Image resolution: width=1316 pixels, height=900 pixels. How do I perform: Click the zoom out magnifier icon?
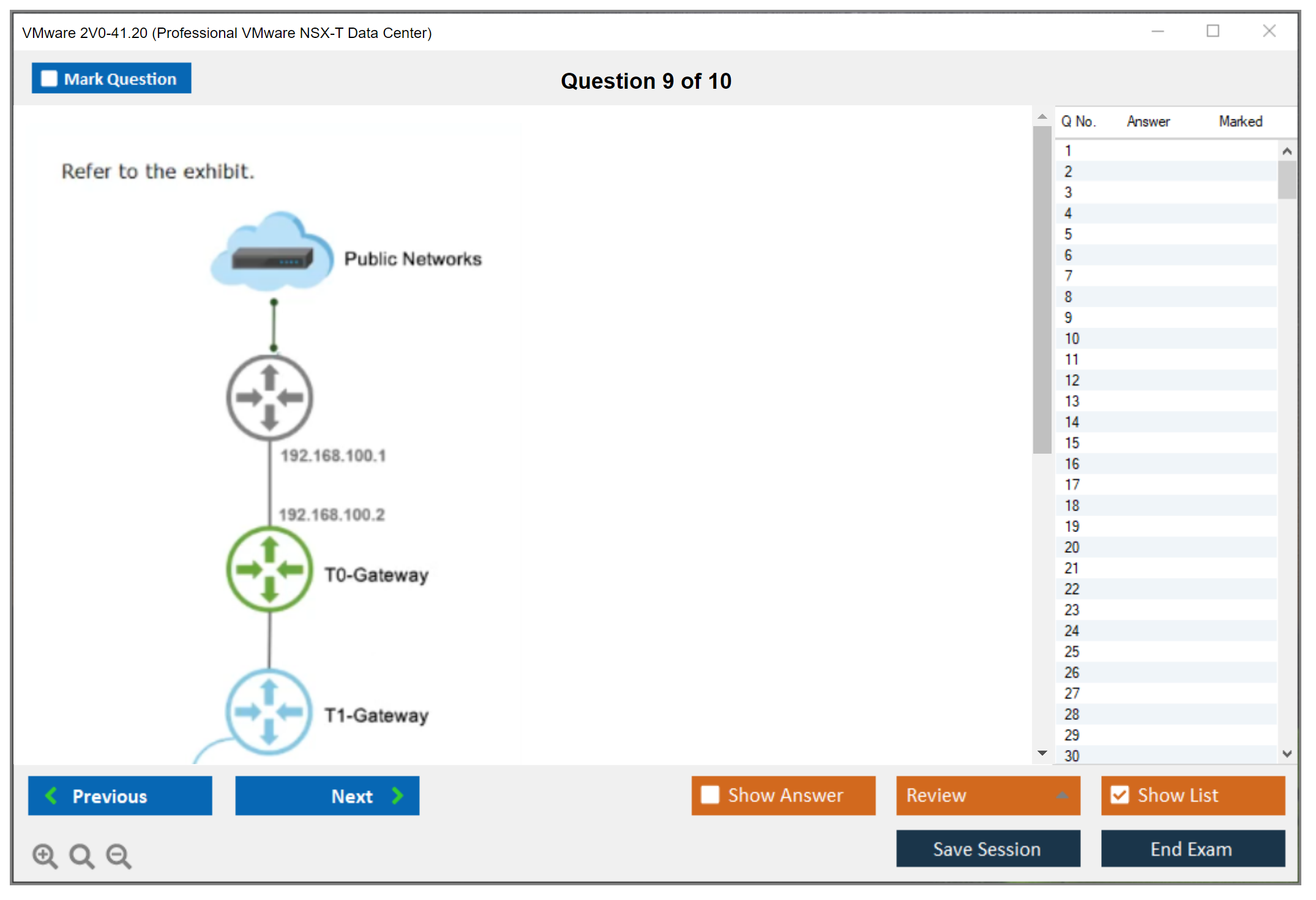coord(119,855)
